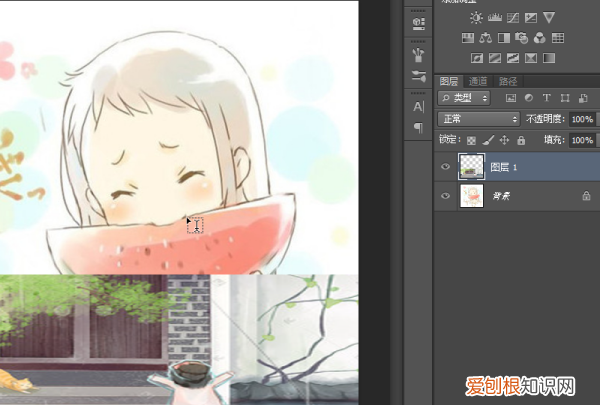Image resolution: width=600 pixels, height=405 pixels.
Task: Filter layers by text type
Action: coord(546,98)
